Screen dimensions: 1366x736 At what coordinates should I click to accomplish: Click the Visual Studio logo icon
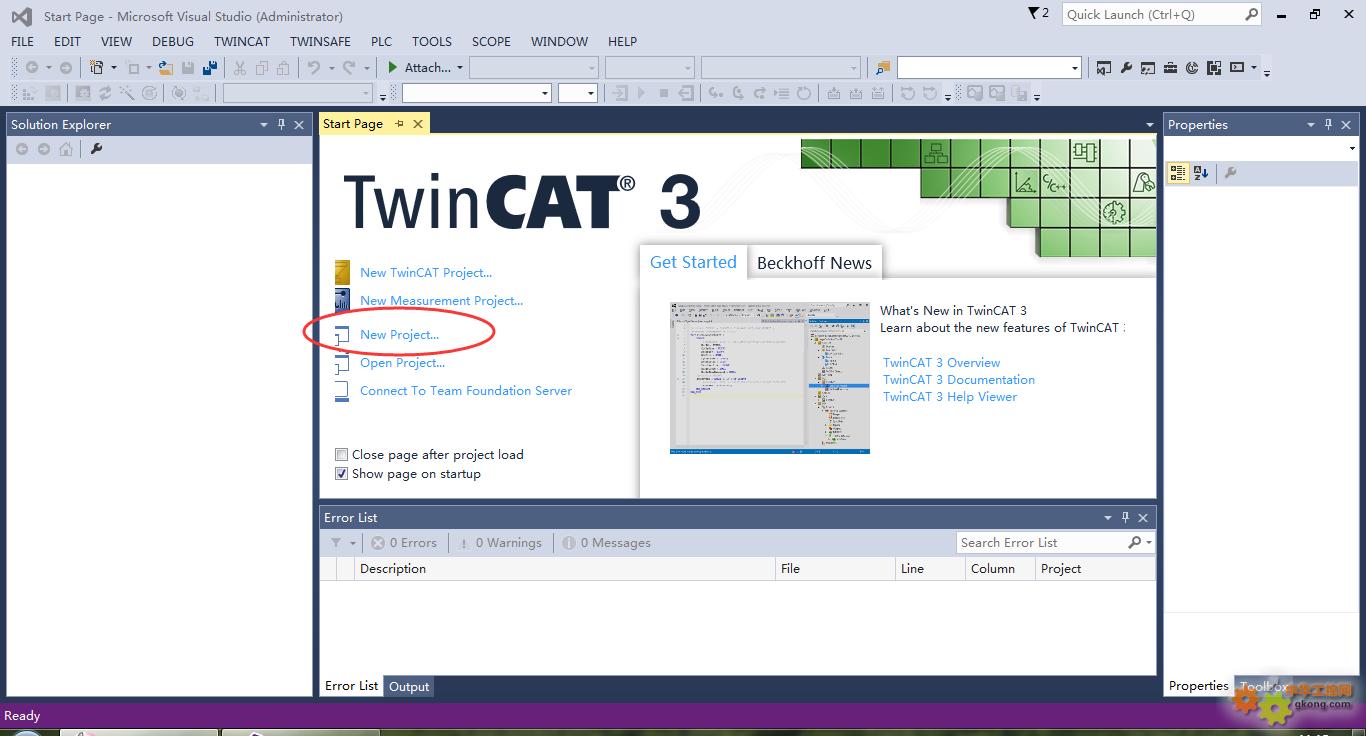[x=21, y=16]
